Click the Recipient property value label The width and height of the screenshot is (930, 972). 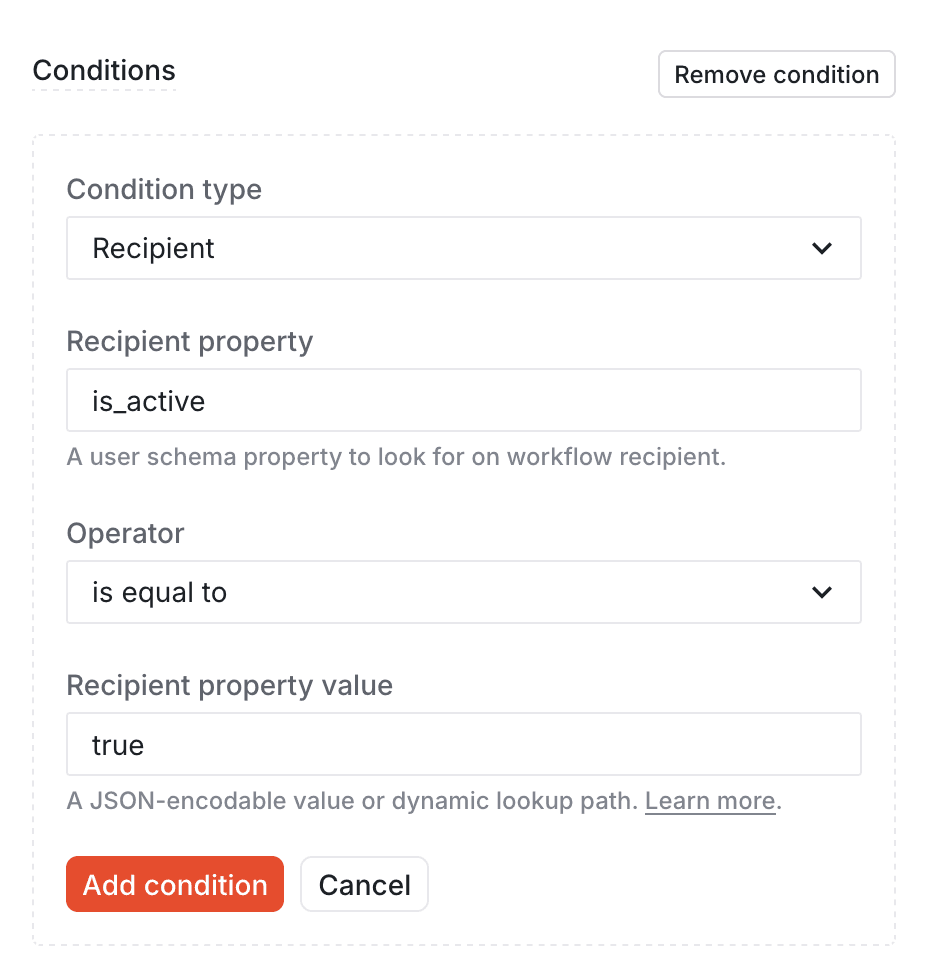[x=229, y=685]
